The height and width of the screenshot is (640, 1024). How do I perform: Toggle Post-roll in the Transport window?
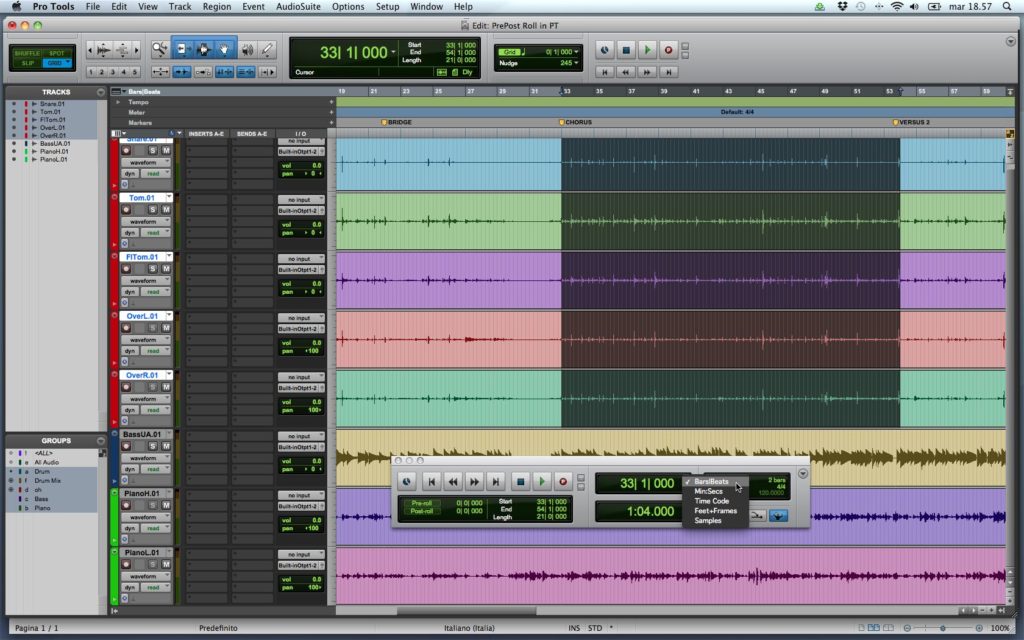[x=422, y=511]
